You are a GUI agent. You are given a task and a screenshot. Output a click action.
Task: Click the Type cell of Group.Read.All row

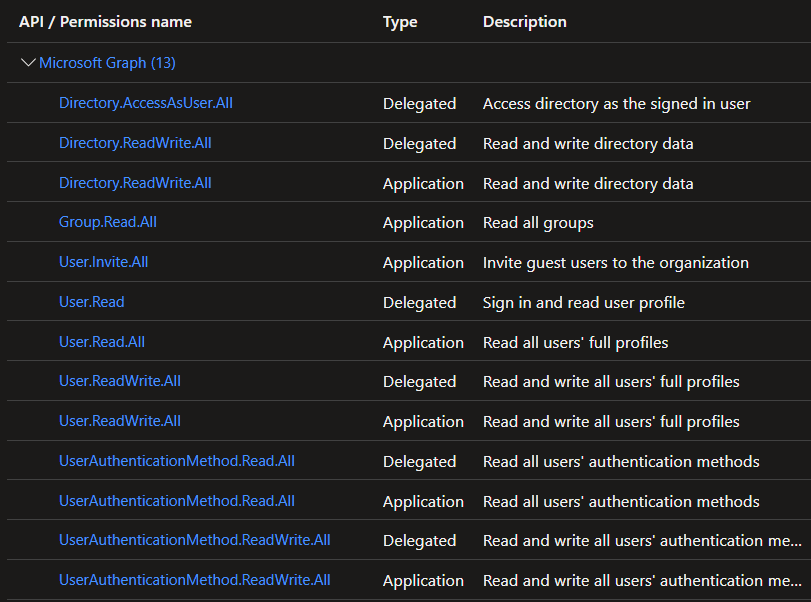click(423, 222)
